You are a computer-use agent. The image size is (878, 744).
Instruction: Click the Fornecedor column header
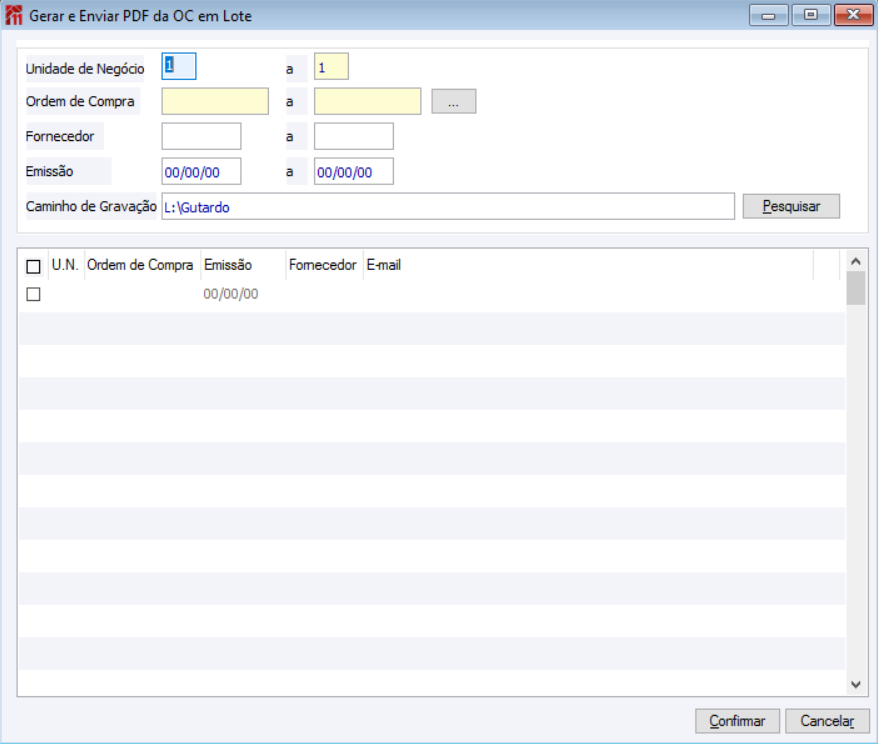[x=323, y=265]
